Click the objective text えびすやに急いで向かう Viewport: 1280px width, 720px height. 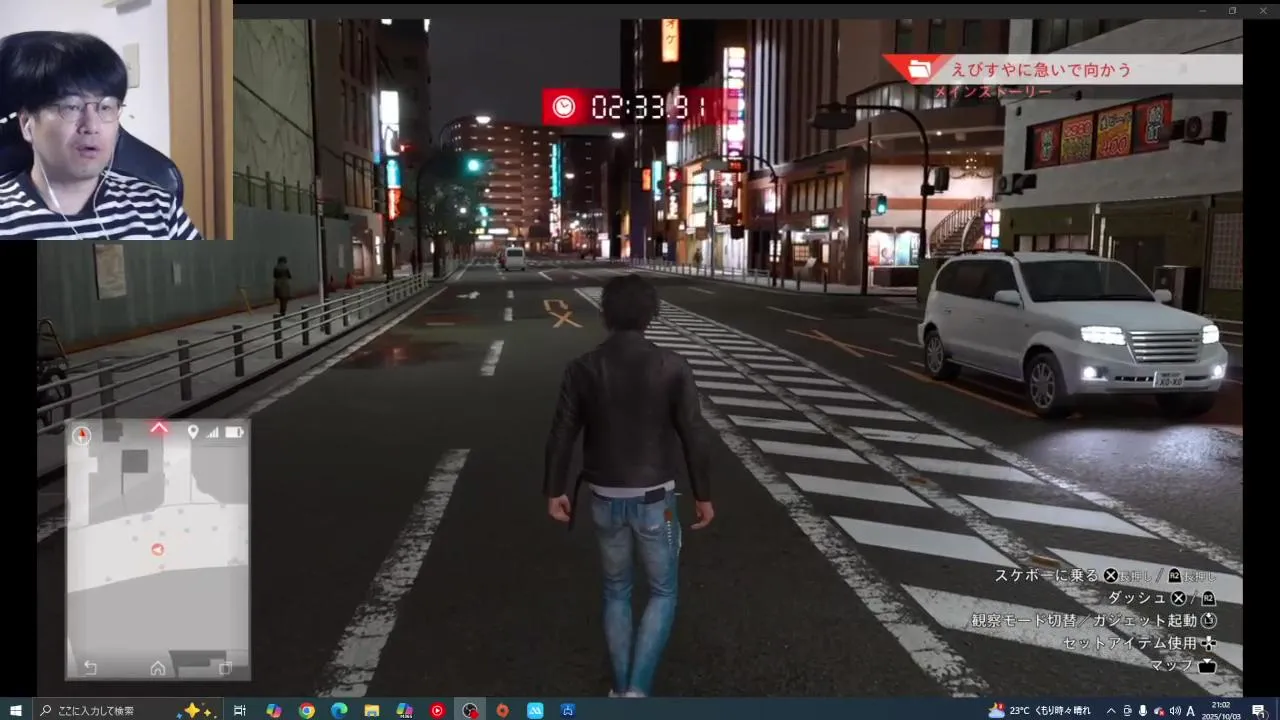click(1041, 69)
